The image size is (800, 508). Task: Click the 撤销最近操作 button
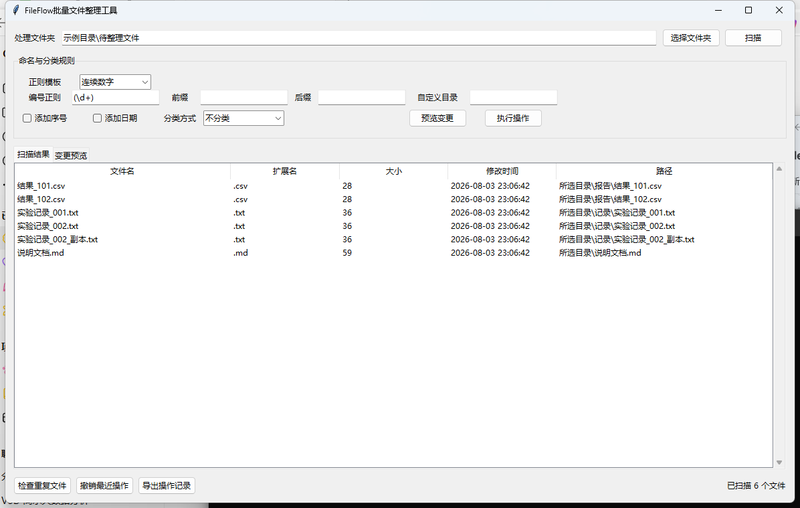[x=104, y=486]
